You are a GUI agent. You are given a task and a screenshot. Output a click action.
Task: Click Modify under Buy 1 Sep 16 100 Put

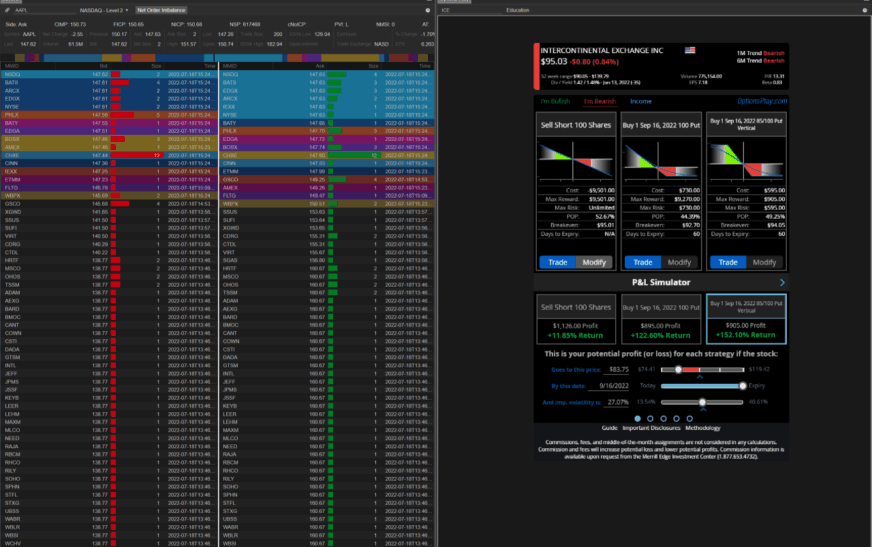(679, 262)
